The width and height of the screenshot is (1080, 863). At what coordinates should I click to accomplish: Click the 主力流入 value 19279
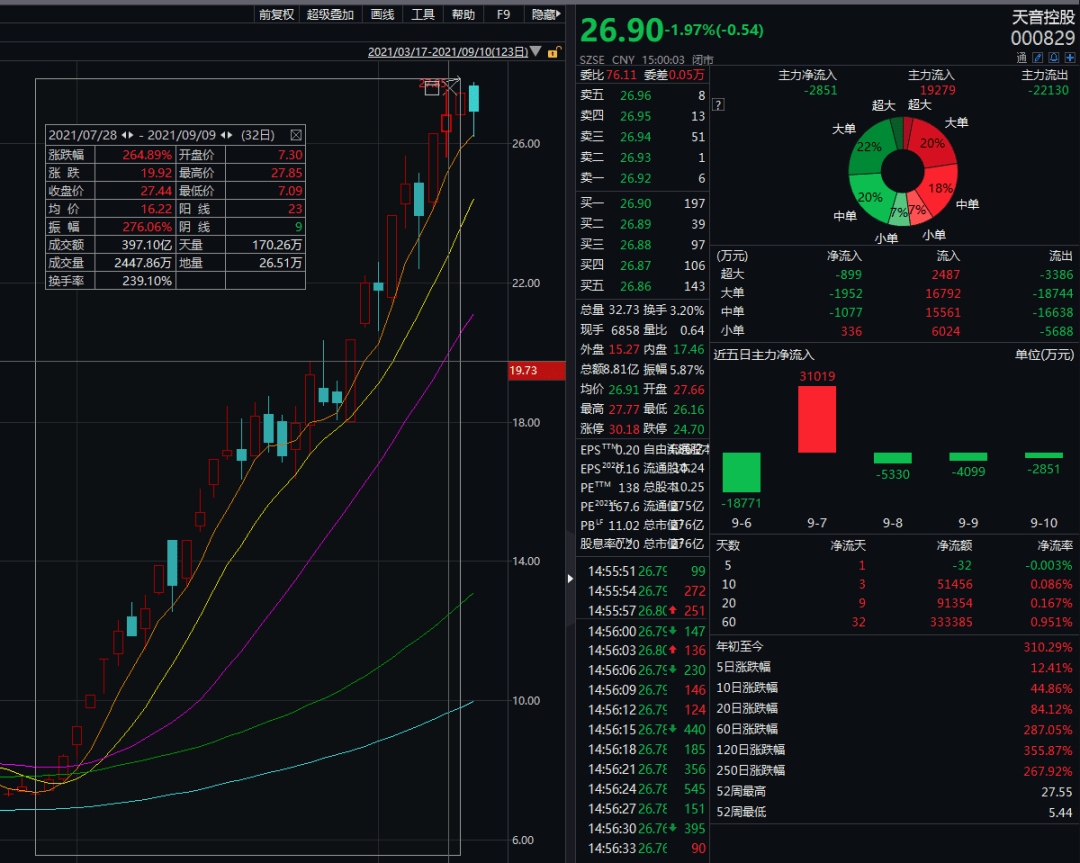tap(937, 90)
